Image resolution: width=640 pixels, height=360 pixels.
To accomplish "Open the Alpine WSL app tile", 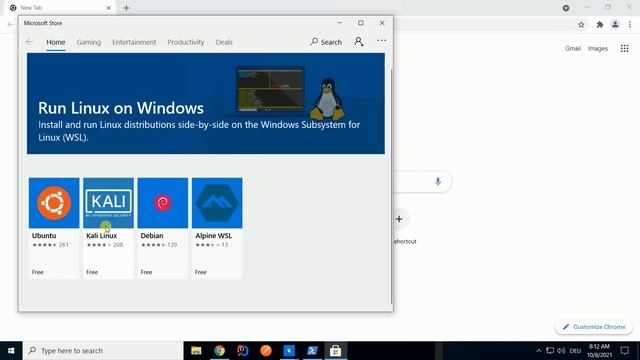I will coord(217,227).
